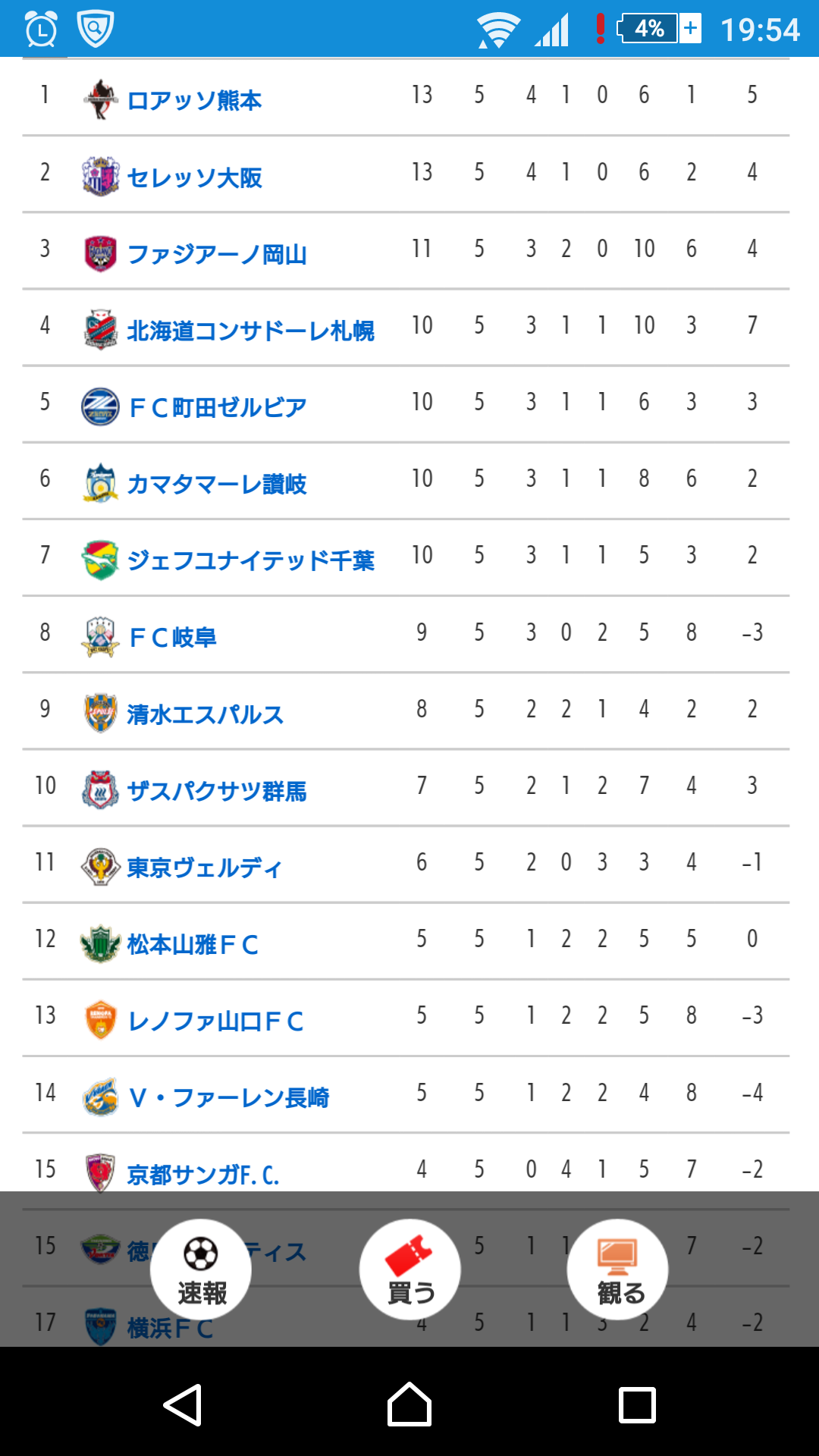819x1456 pixels.
Task: Open the カマタマーレ讃岐 team page
Action: (217, 484)
